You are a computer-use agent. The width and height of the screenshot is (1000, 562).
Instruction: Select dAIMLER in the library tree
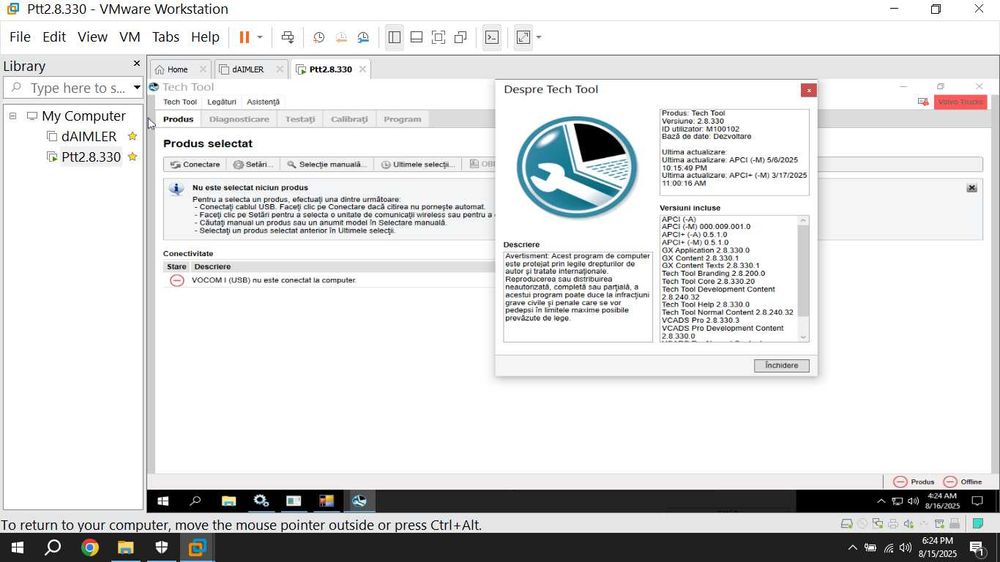pyautogui.click(x=89, y=137)
